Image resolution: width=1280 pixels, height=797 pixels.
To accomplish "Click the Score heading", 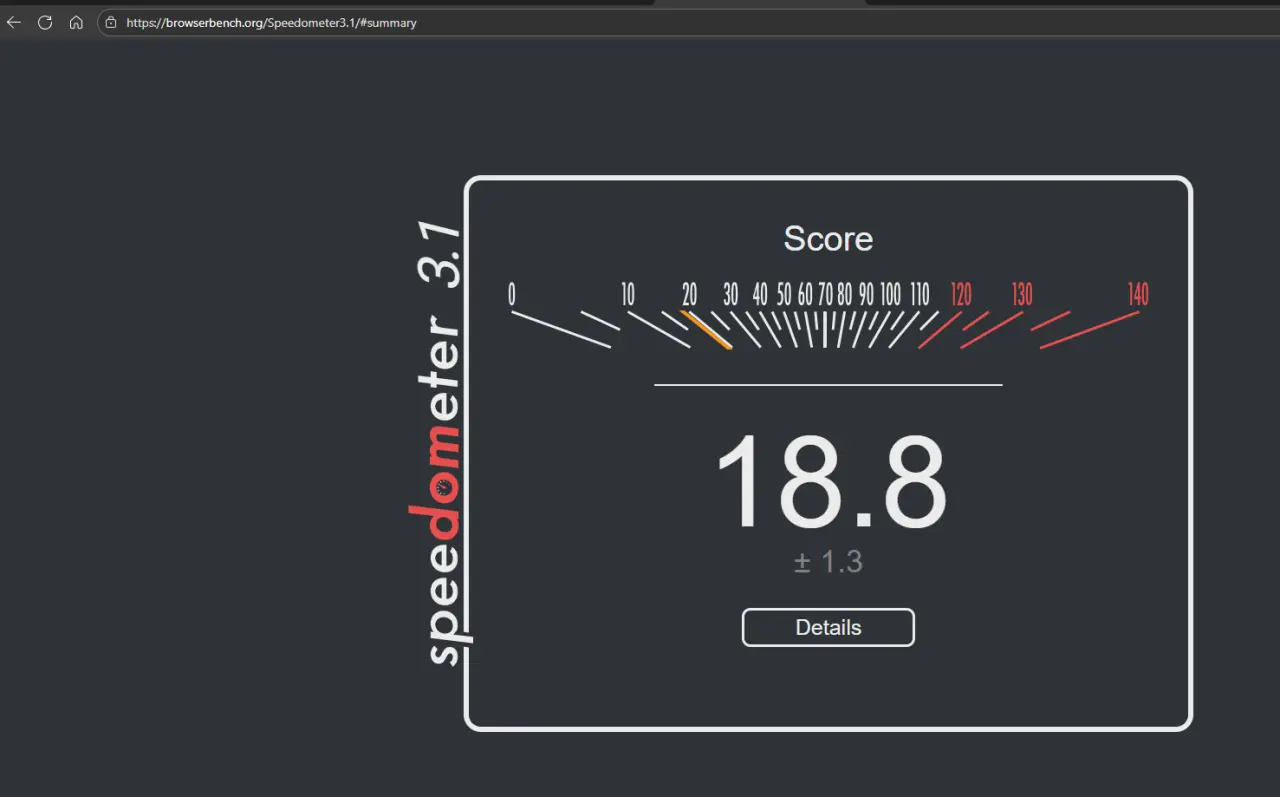I will pos(828,239).
